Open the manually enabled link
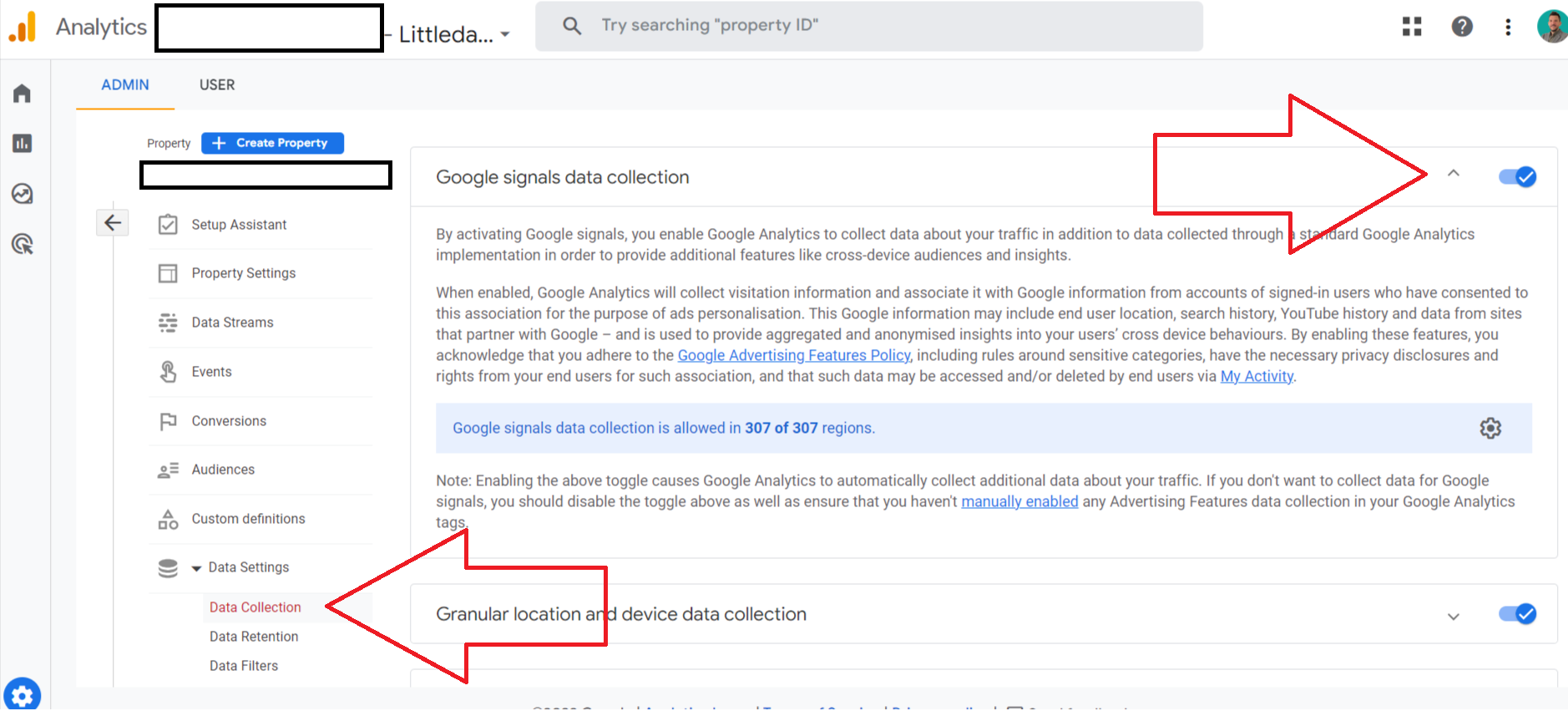Screen dimensions: 1568x711 [1019, 501]
